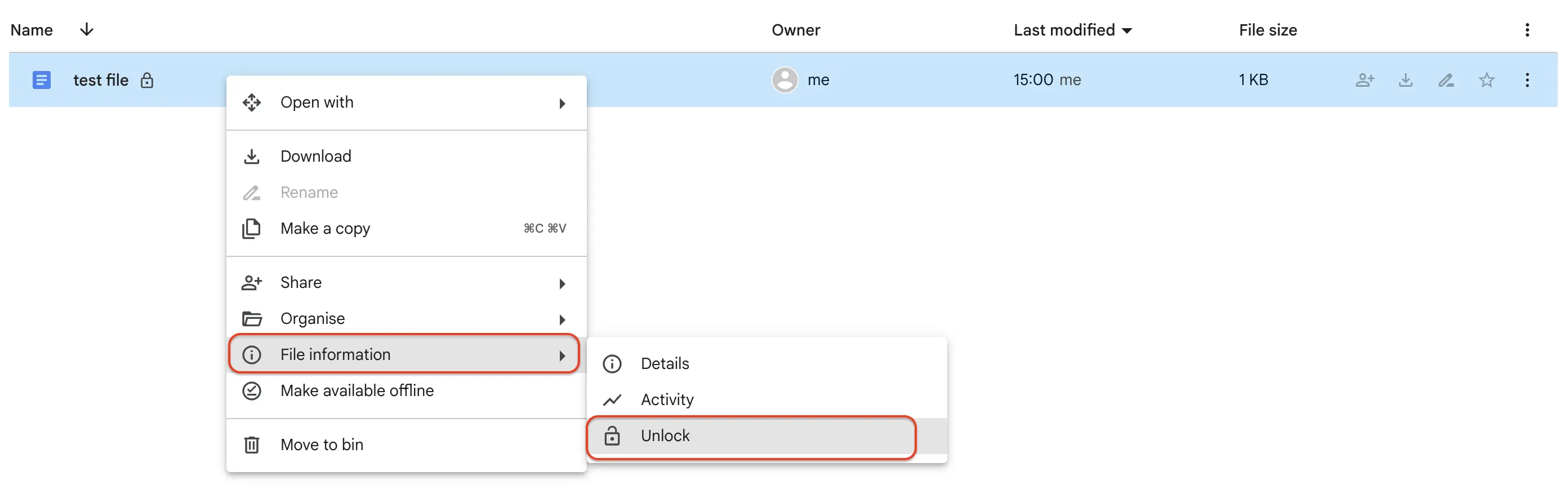Screen dimensions: 1568x498
Task: Click the offline checkmark circle icon
Action: pyautogui.click(x=251, y=391)
